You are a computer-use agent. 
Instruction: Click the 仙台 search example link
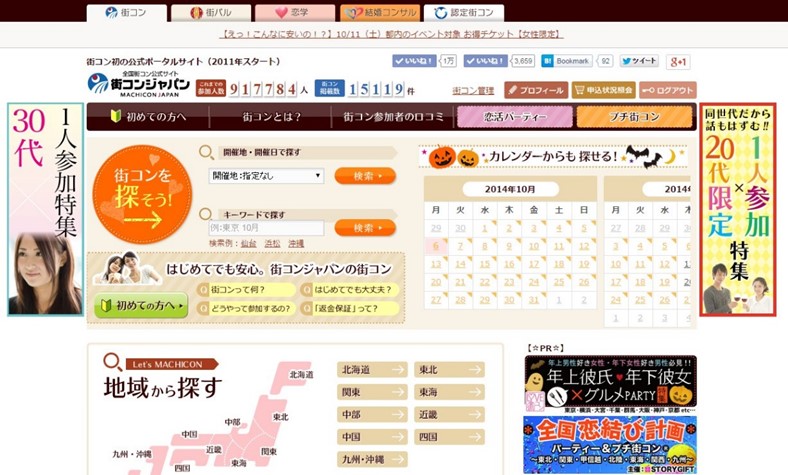click(x=248, y=243)
